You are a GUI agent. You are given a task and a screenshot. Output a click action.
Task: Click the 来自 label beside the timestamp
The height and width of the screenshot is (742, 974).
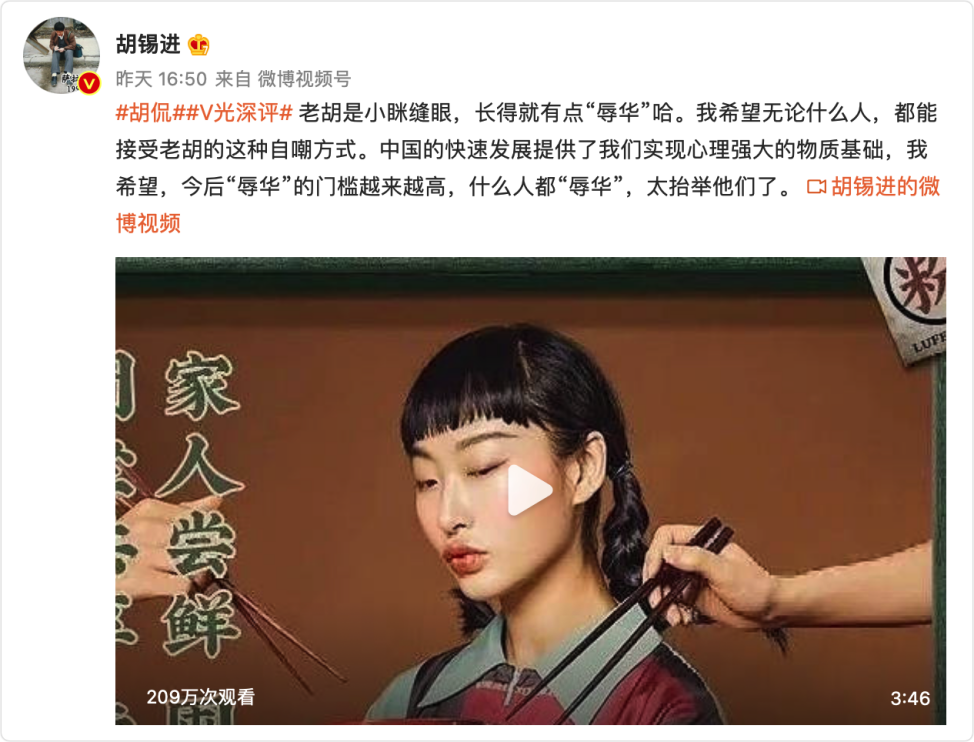(233, 79)
